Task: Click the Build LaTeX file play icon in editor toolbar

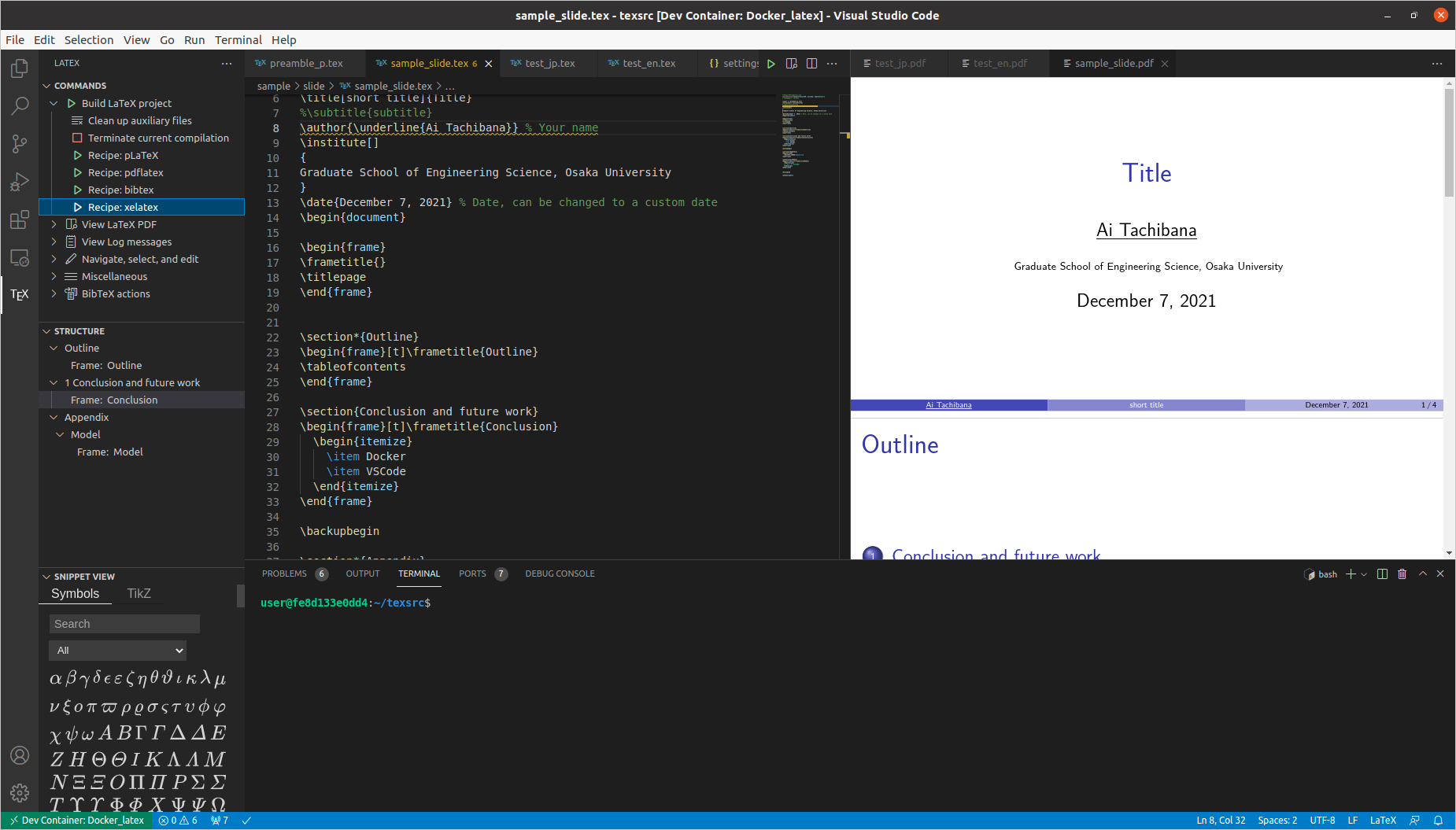Action: (x=771, y=64)
